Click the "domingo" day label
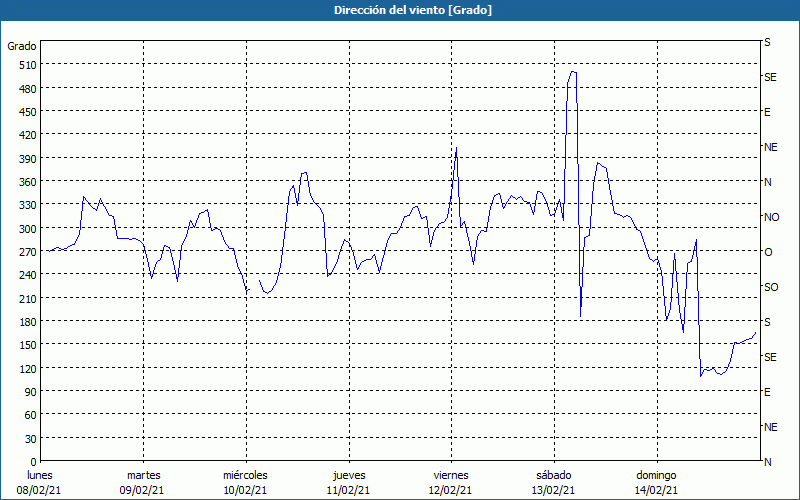The width and height of the screenshot is (800, 500). pyautogui.click(x=656, y=476)
